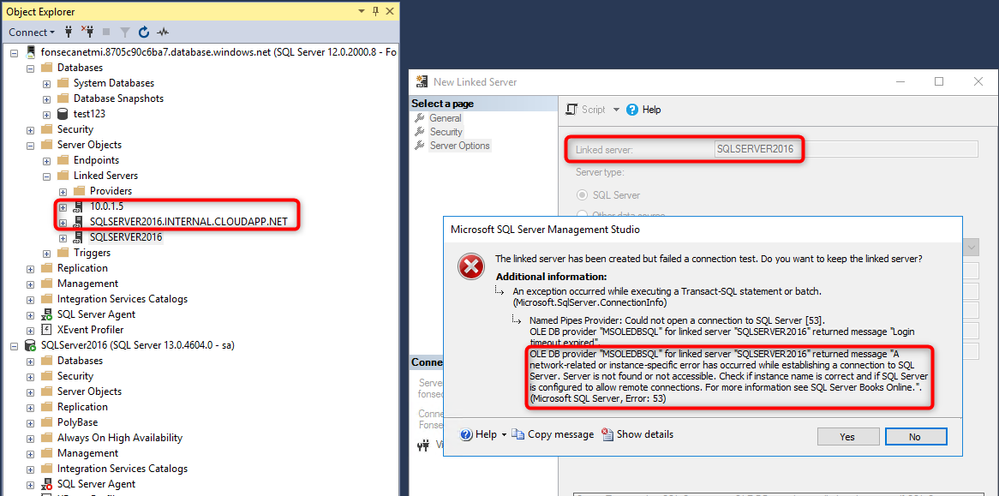Click into the Linked server text field
The image size is (999, 496).
(845, 150)
